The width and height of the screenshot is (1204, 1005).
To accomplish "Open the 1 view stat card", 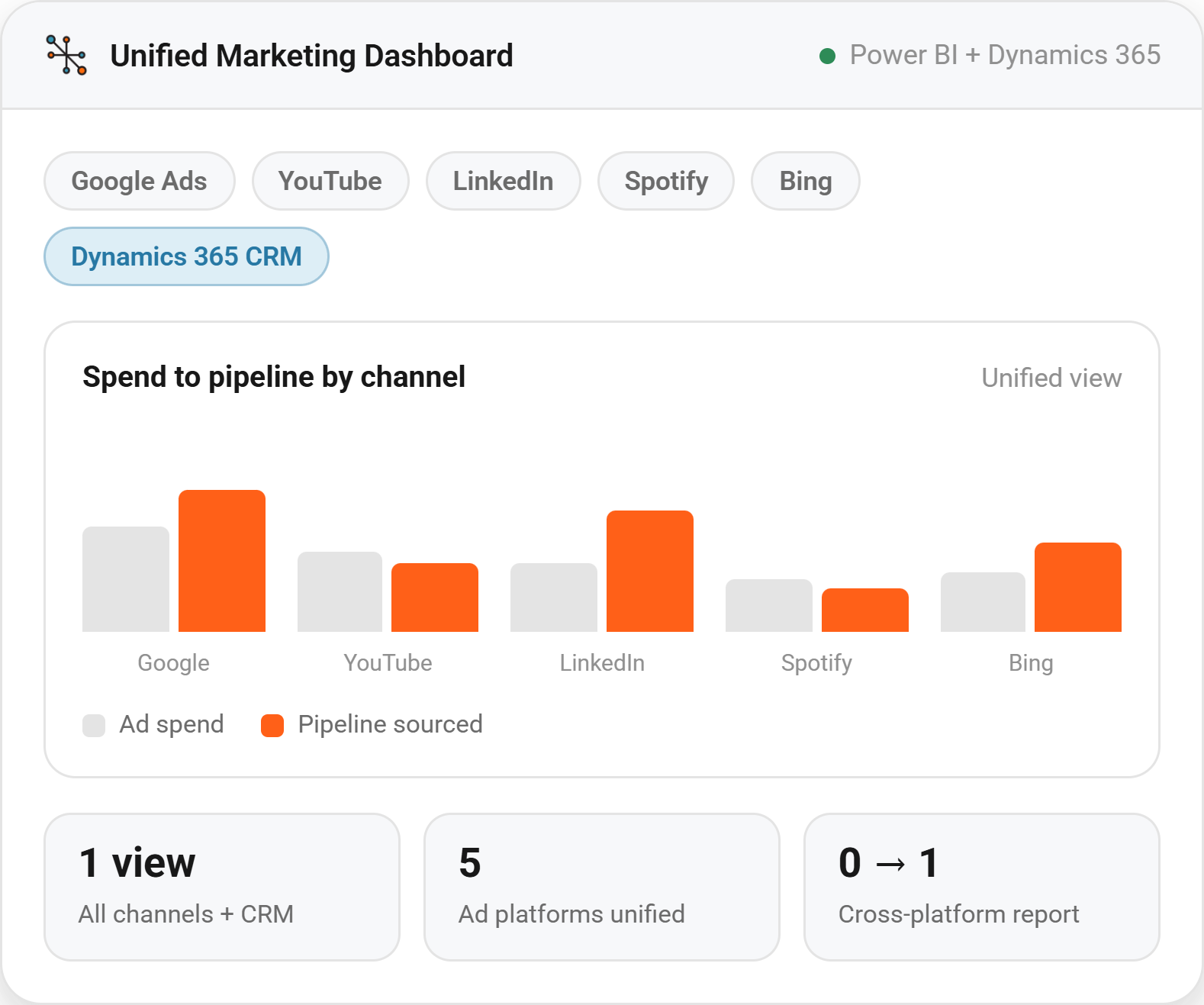I will [x=222, y=887].
